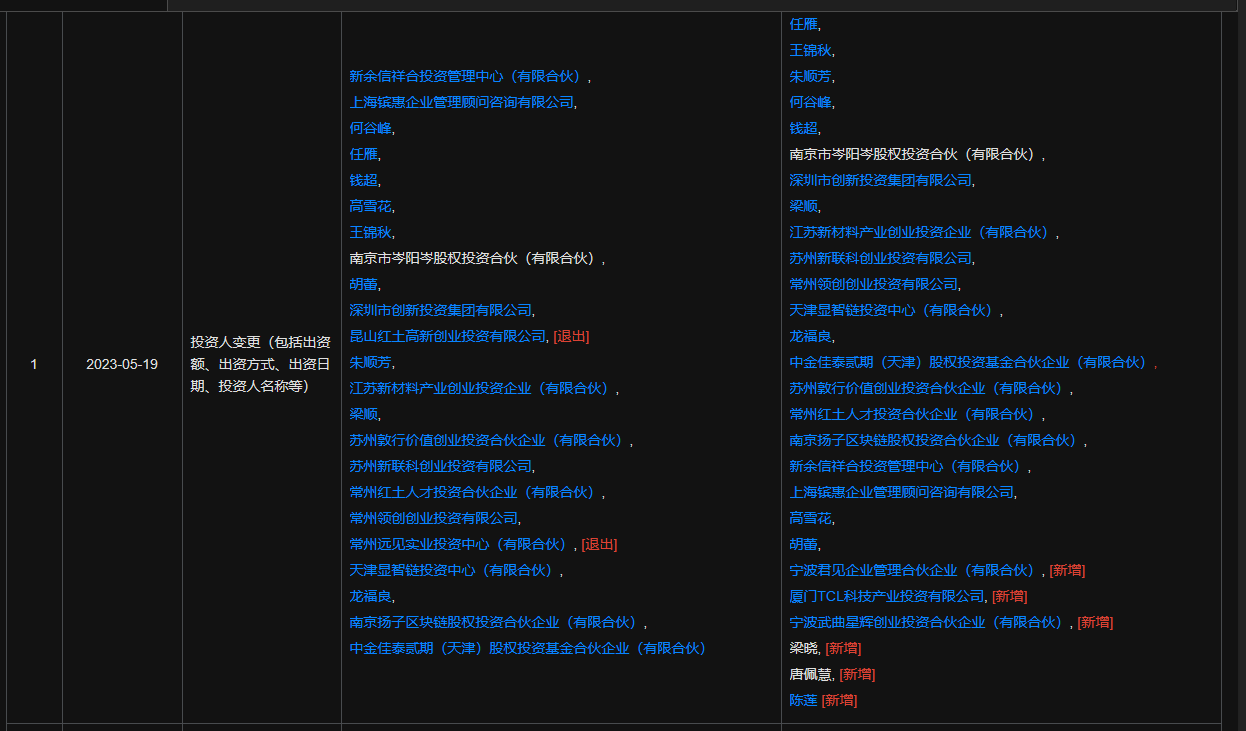
Task: Open 宁波君见企业管理合伙企业（有限合伙） link
Action: [x=914, y=570]
